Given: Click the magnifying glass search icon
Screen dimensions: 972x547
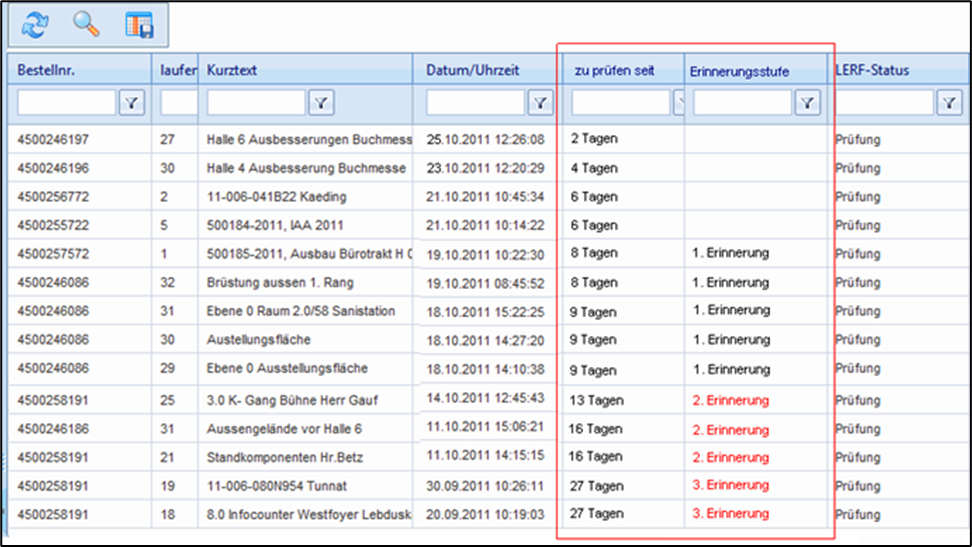Looking at the screenshot, I should tap(87, 25).
